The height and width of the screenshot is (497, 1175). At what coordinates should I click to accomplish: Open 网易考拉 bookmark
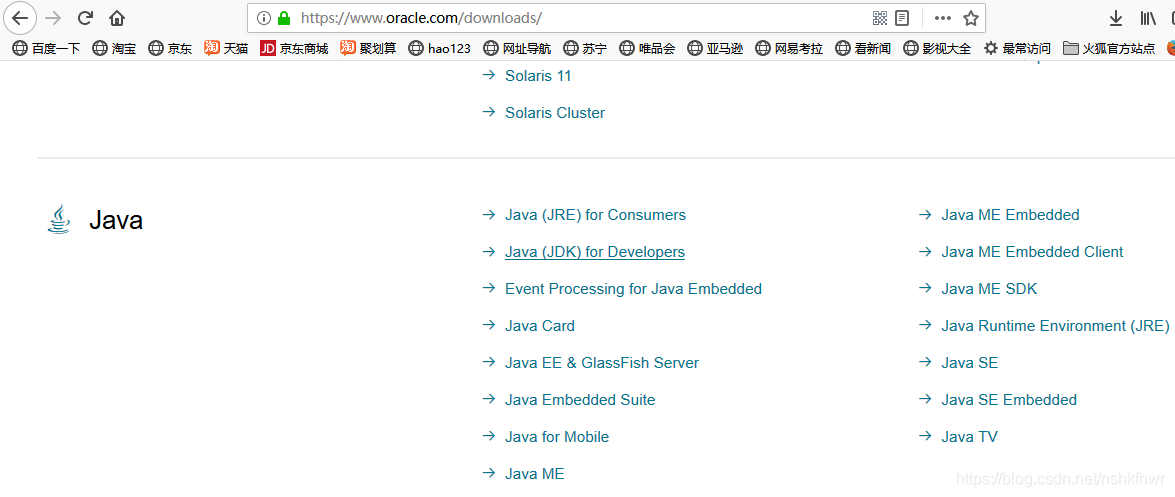(789, 49)
